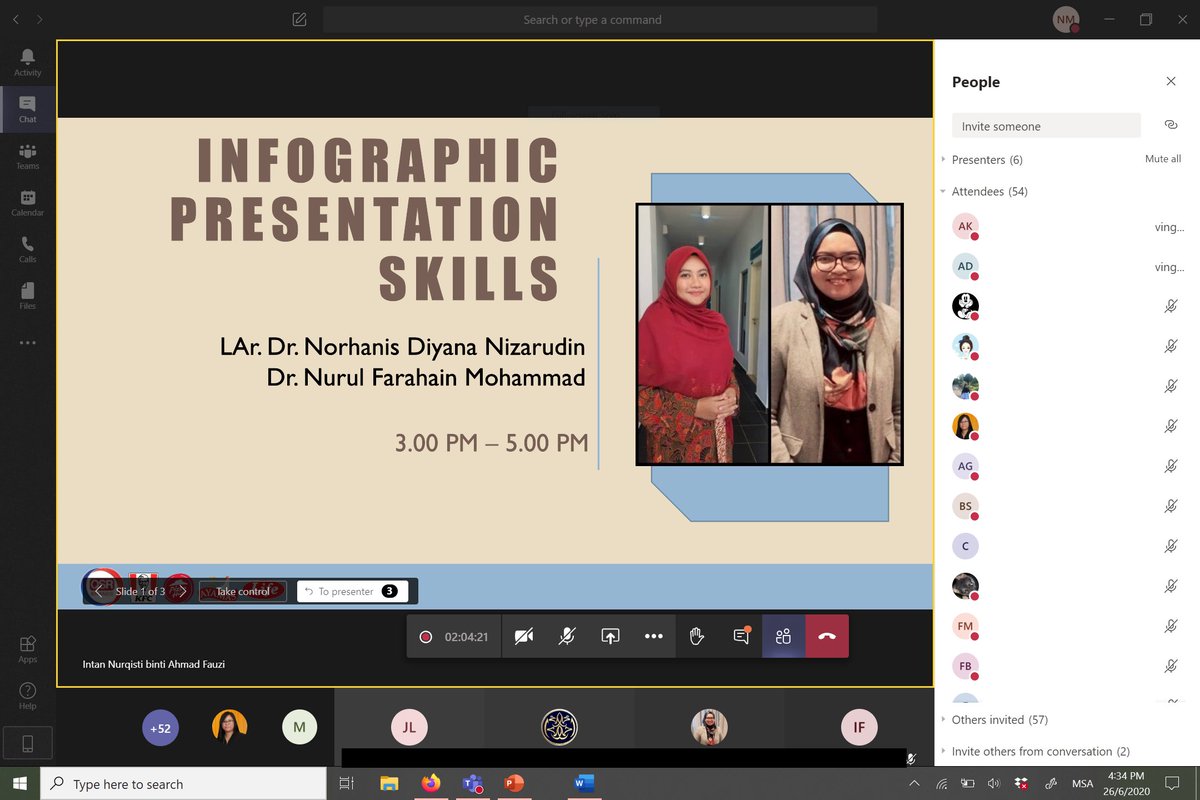Open Task View on the taskbar

click(x=347, y=784)
